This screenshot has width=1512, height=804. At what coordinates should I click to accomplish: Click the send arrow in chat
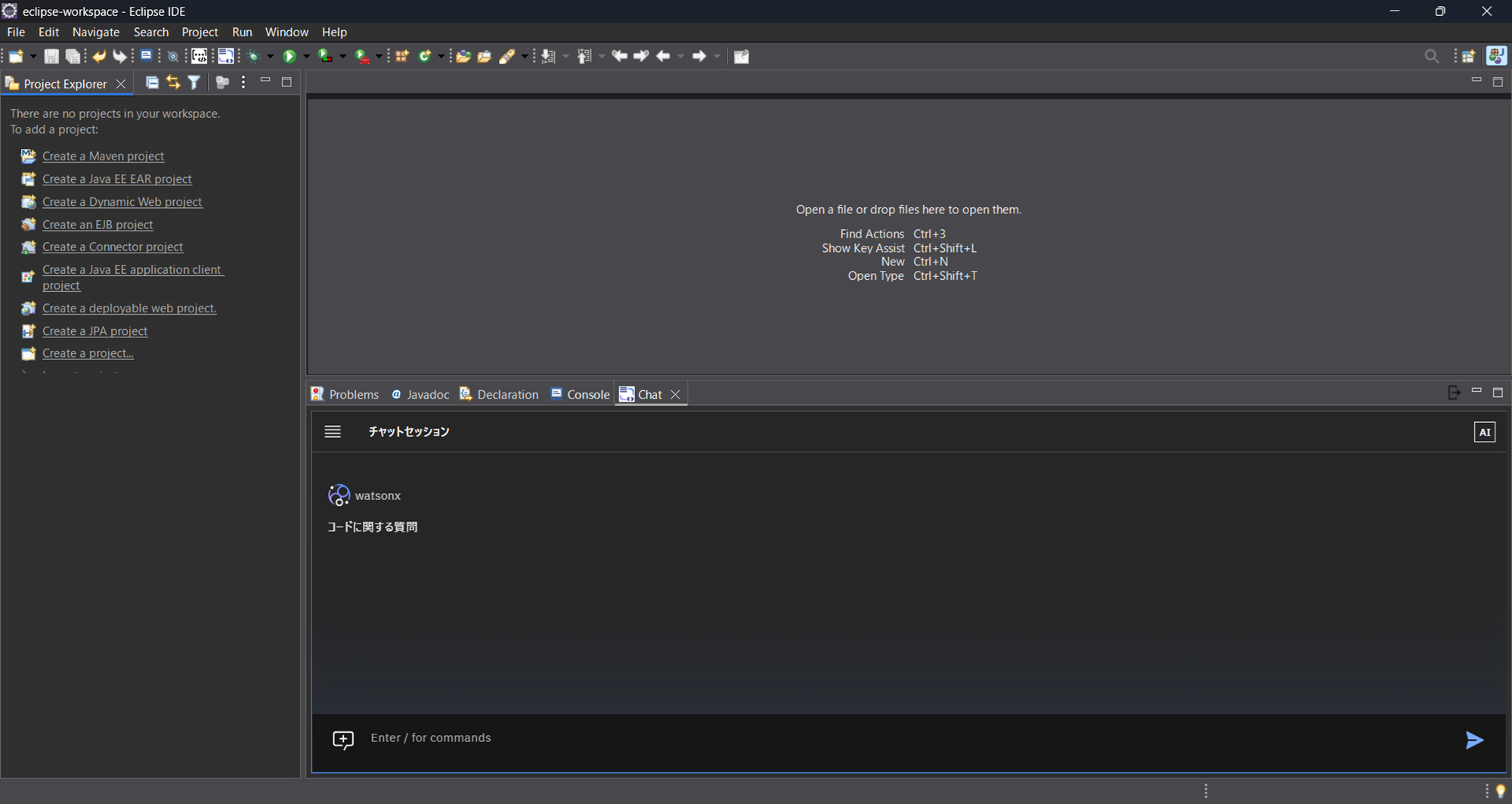1473,740
